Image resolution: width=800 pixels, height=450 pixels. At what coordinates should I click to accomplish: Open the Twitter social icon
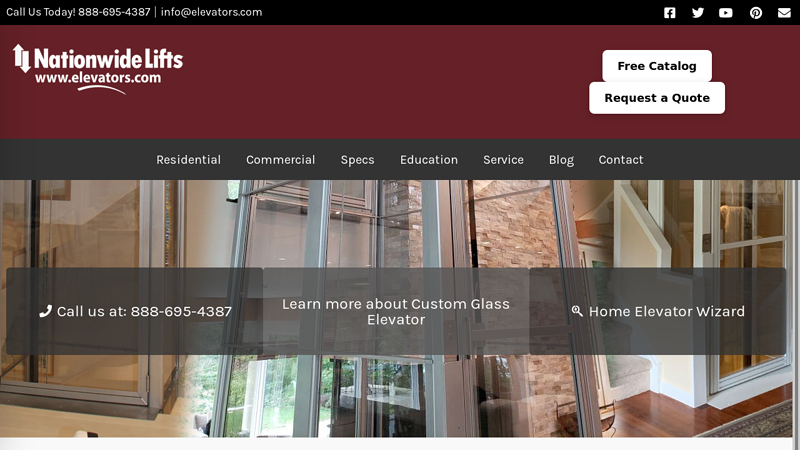coord(697,13)
